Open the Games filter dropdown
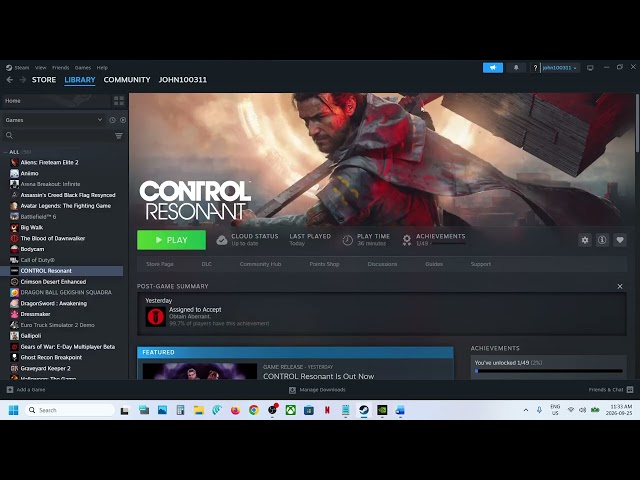 point(53,120)
